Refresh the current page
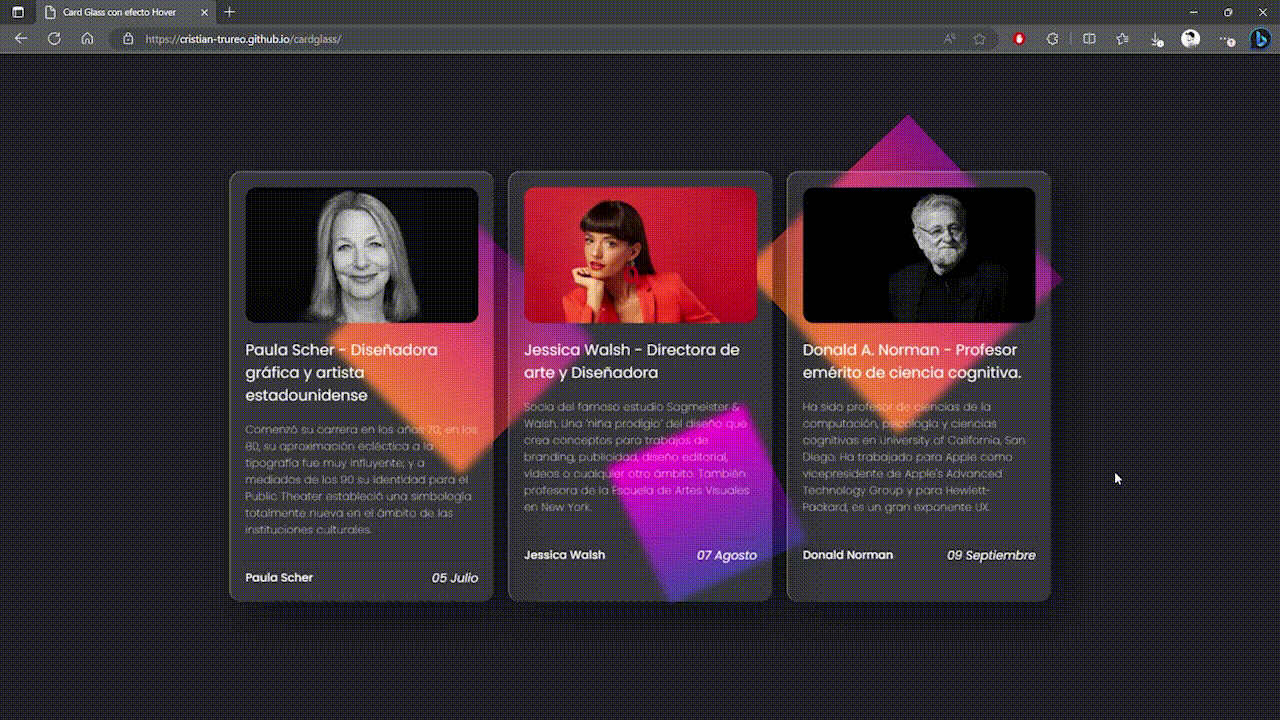This screenshot has height=720, width=1280. pos(54,39)
